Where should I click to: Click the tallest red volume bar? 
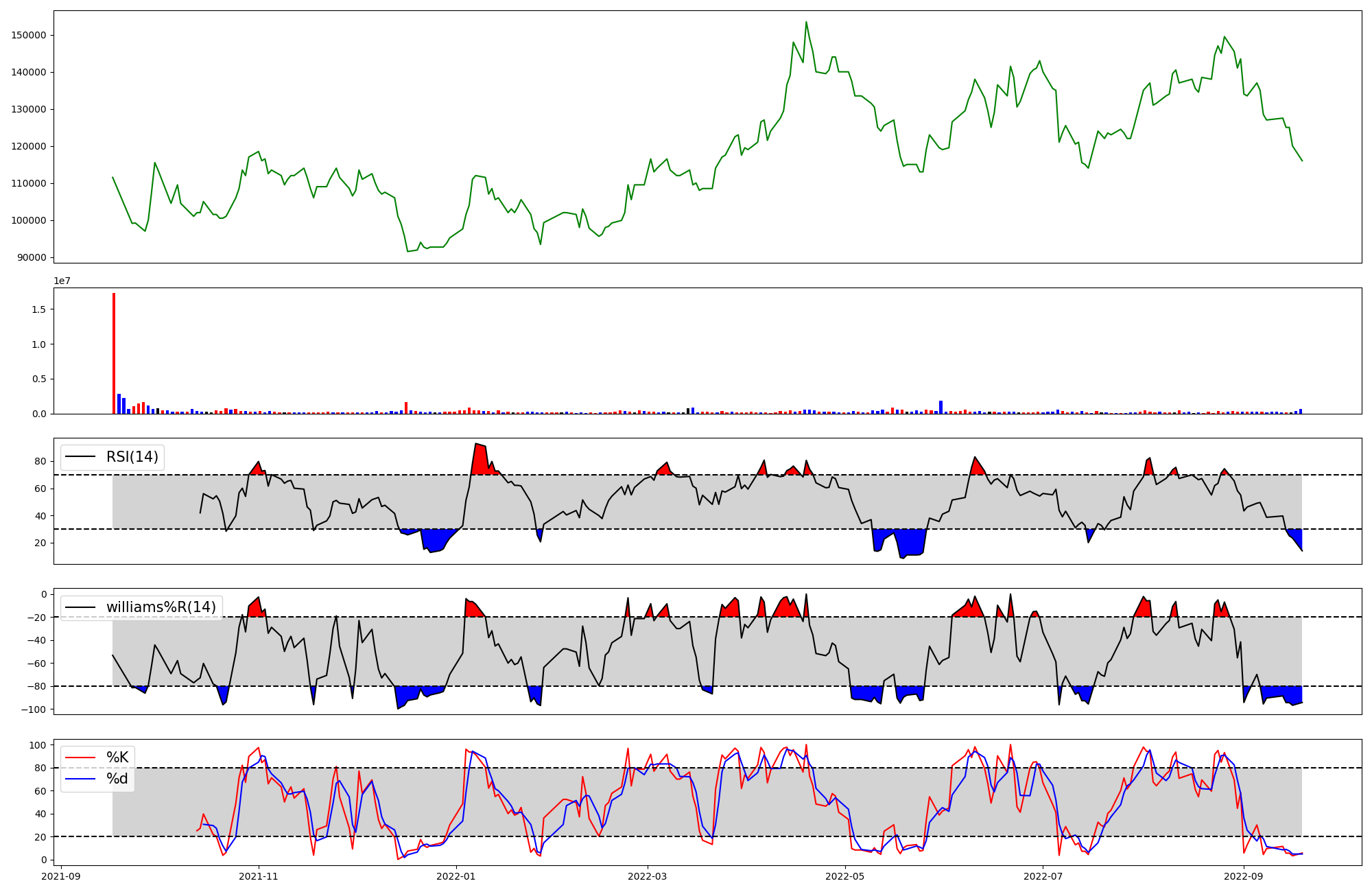tap(114, 353)
